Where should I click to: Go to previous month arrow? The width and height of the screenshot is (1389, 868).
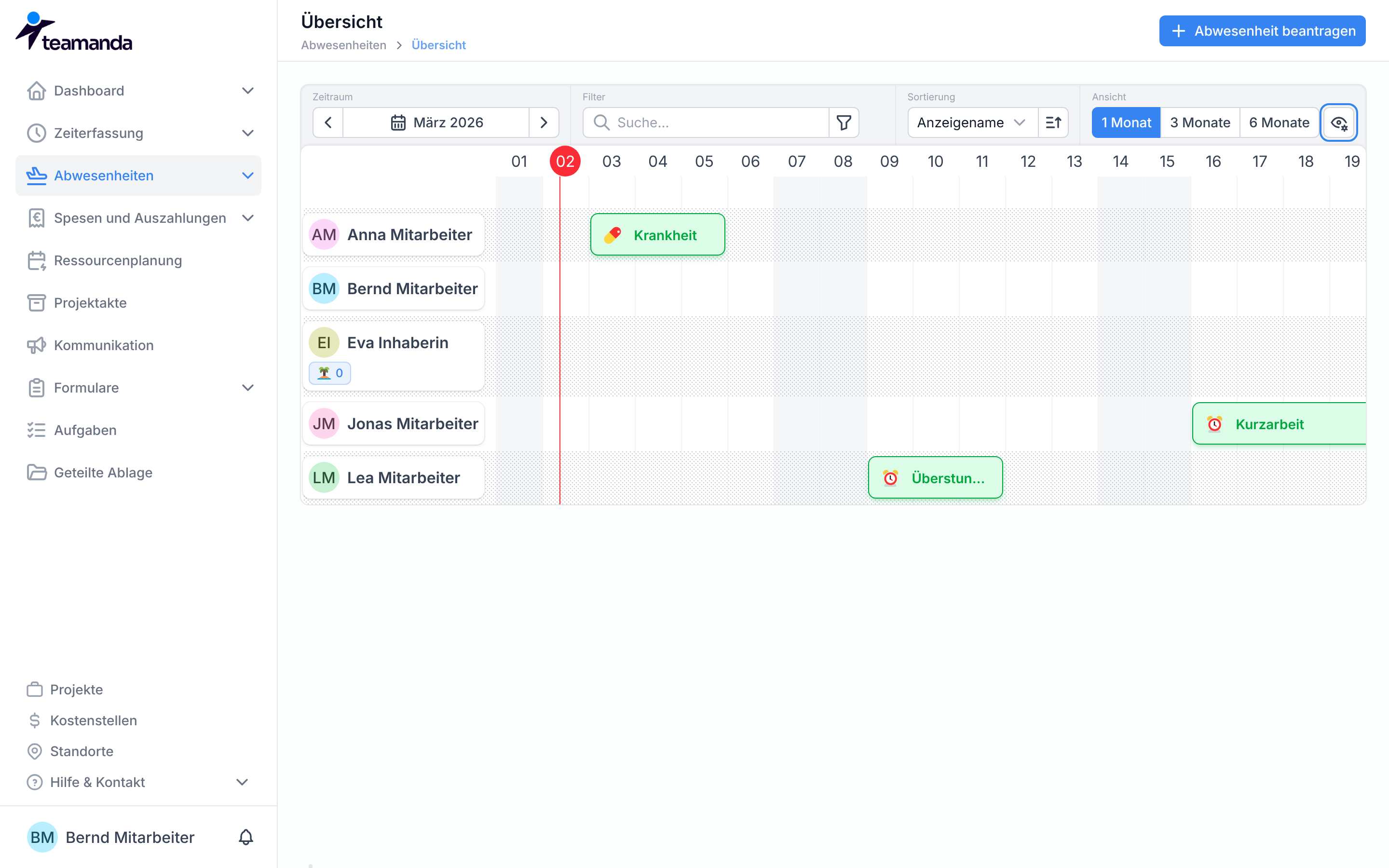(x=328, y=122)
